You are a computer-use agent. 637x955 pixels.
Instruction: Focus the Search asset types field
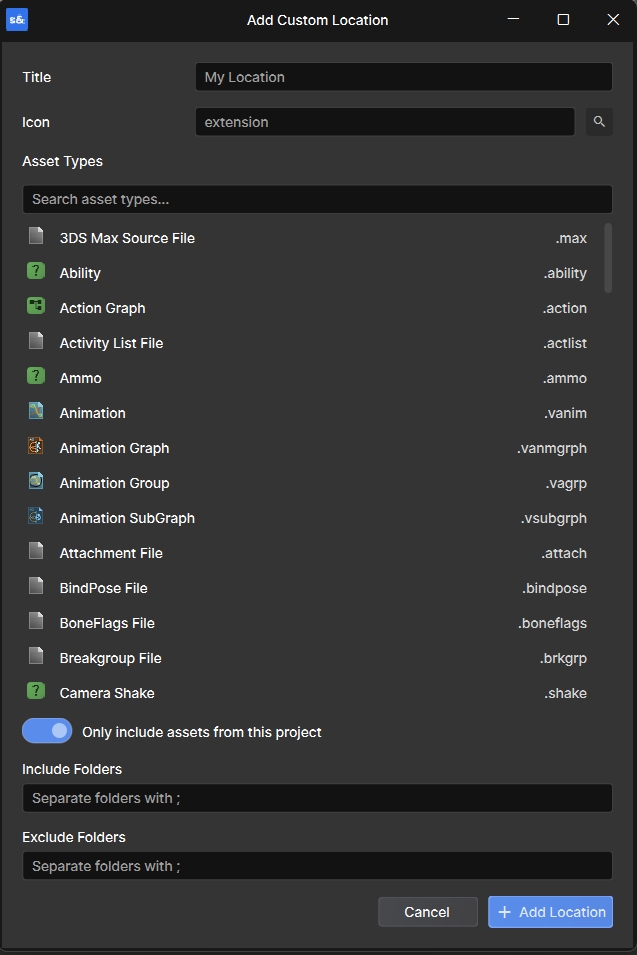(317, 199)
